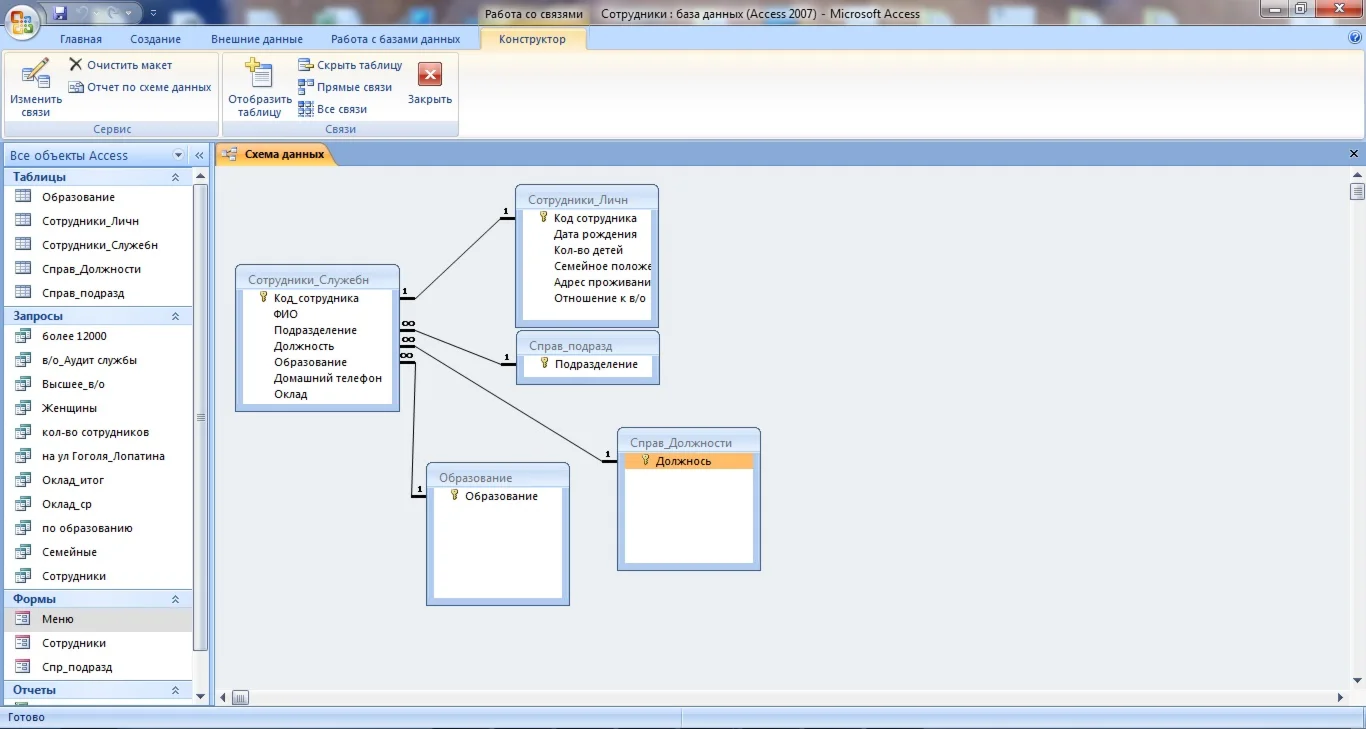Collapse the Формы group in navigation

point(175,599)
